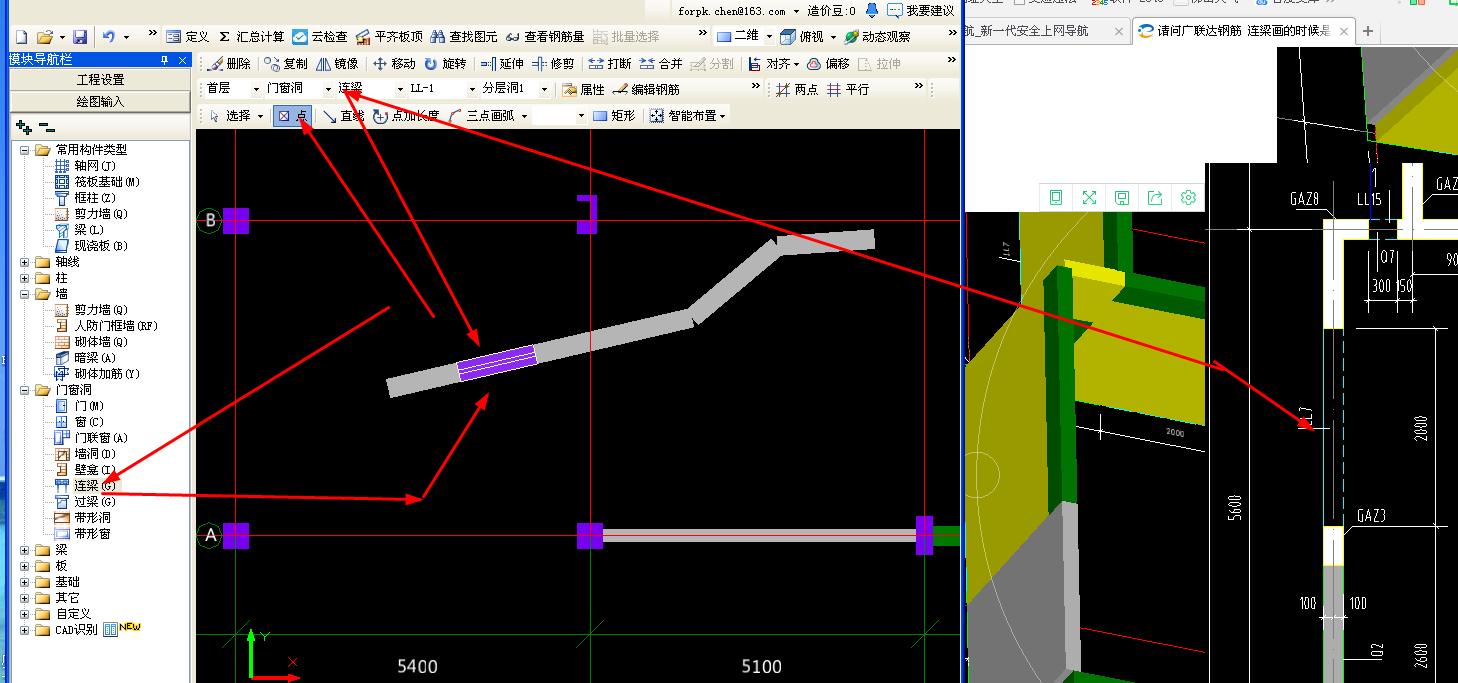Select 暗梁(A) tree item
The width and height of the screenshot is (1458, 683).
click(85, 358)
